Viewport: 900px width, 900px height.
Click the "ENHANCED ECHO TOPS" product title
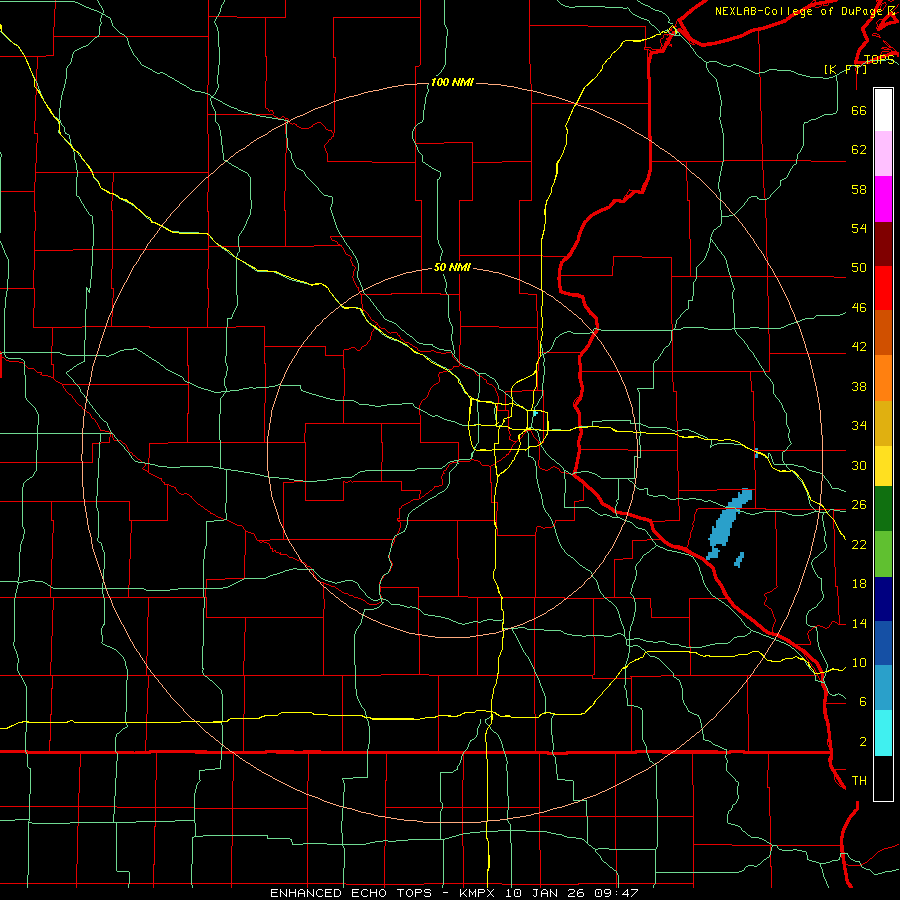pos(350,893)
